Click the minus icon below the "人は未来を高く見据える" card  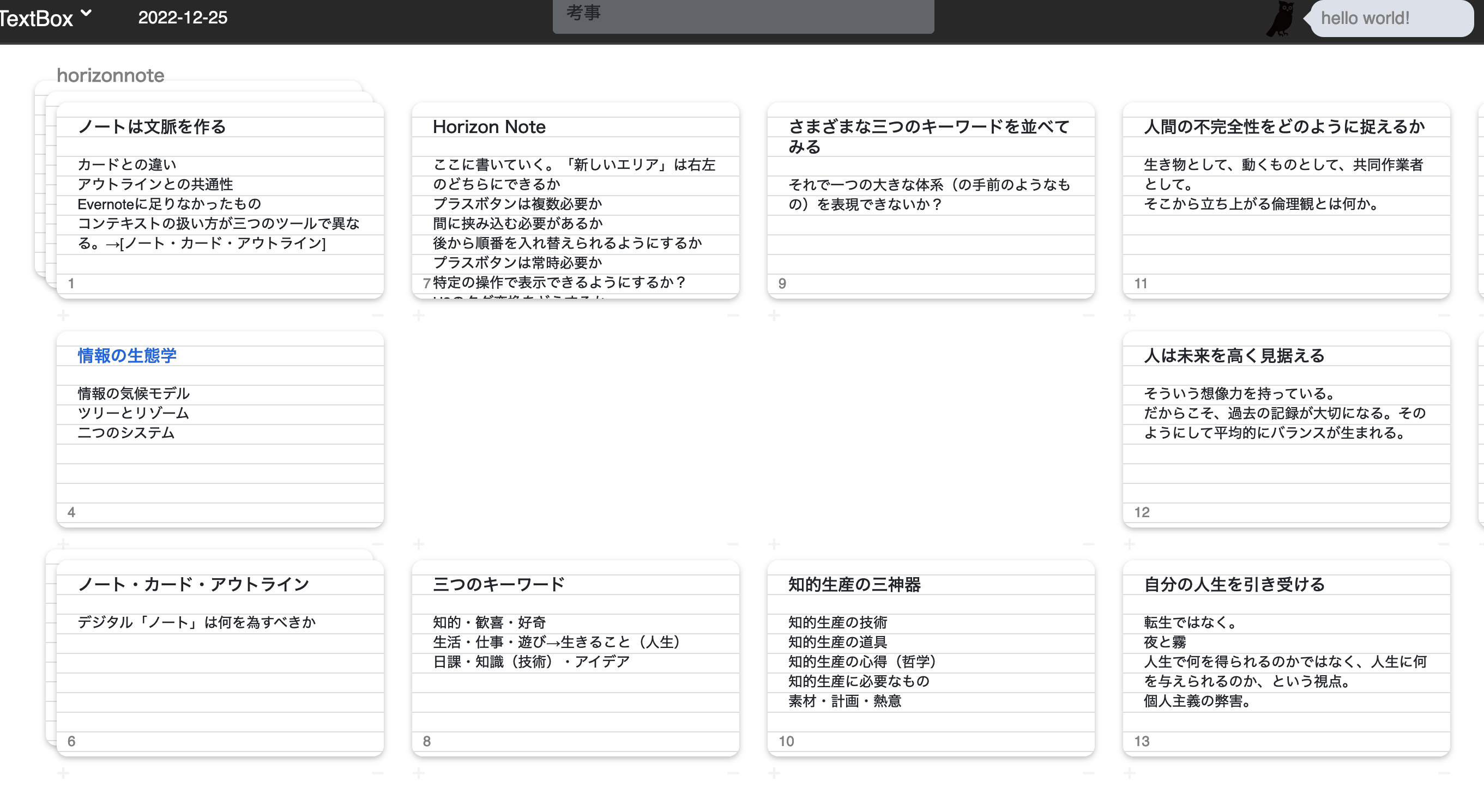[x=1443, y=544]
